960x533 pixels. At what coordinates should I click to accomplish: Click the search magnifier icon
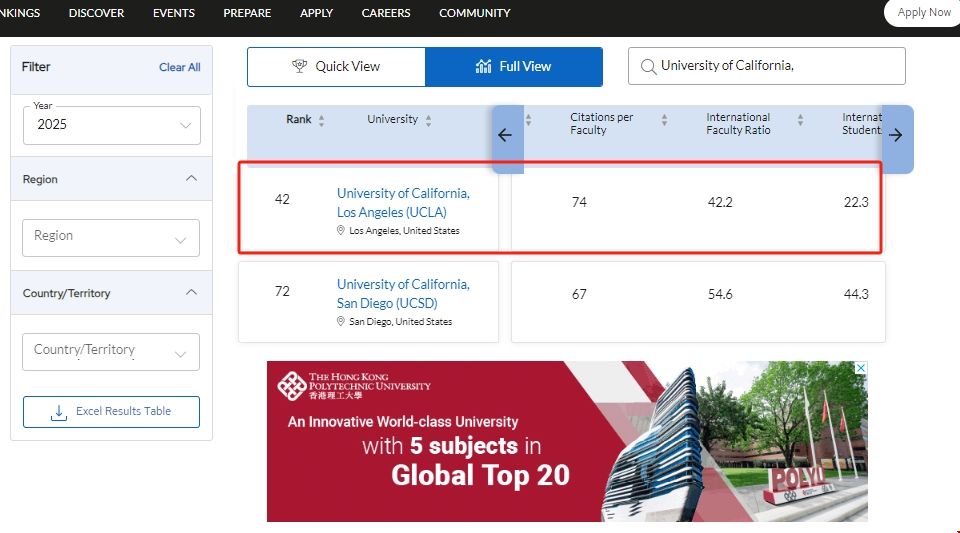pos(647,66)
